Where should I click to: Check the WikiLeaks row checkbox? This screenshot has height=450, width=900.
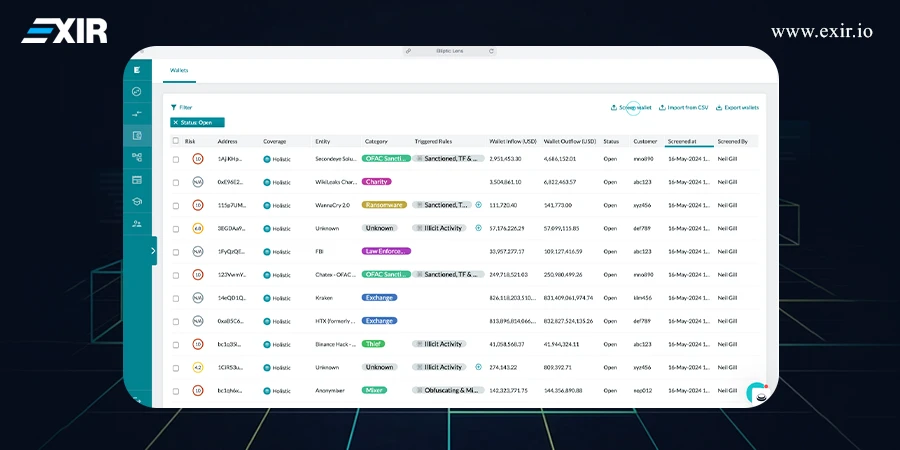176,183
